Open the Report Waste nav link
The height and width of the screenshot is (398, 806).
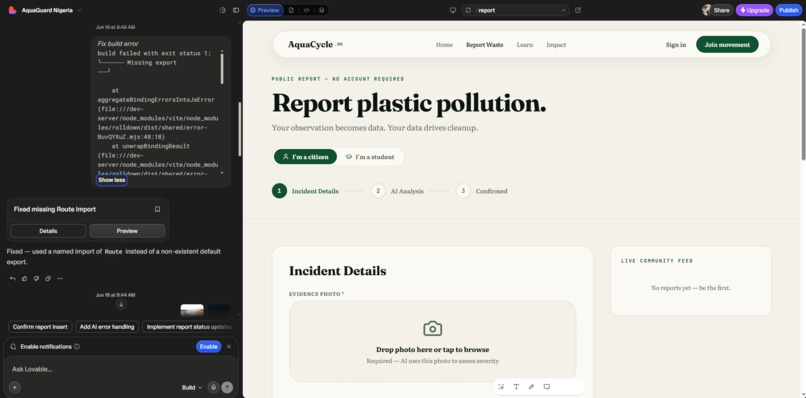pyautogui.click(x=485, y=45)
